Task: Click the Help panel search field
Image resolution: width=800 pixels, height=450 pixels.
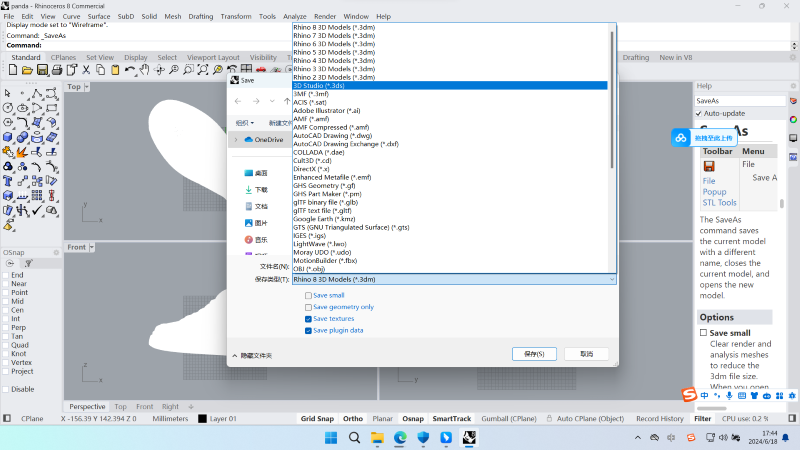Action: coord(740,101)
